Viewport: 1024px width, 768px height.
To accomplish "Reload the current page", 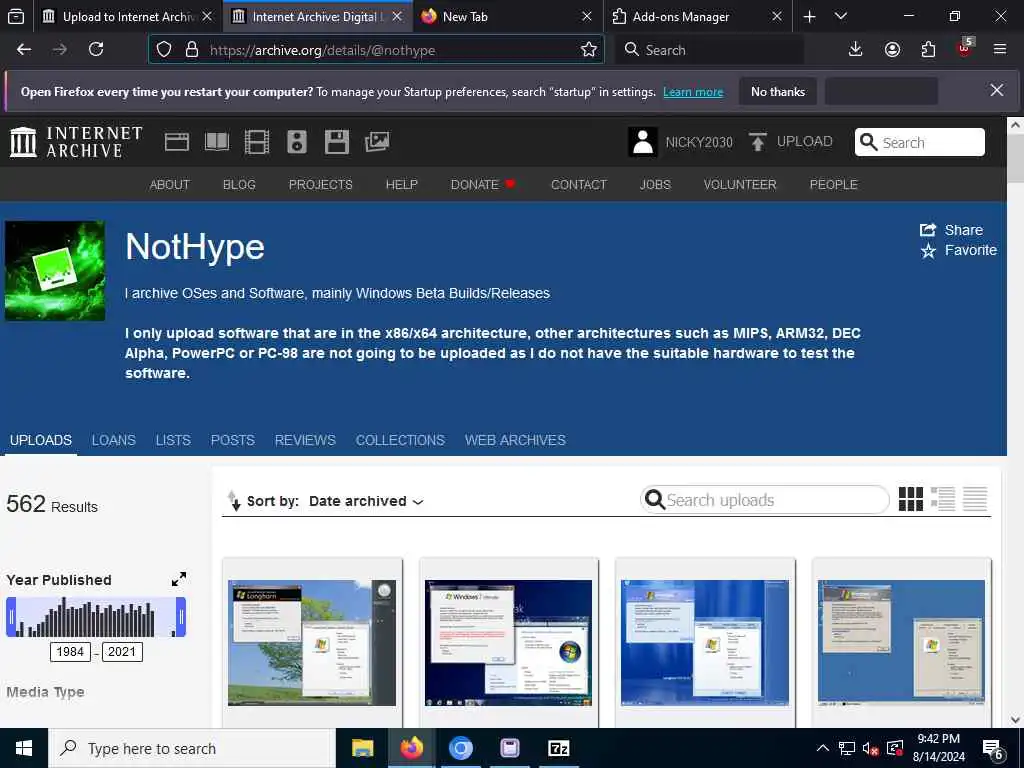I will tap(96, 49).
